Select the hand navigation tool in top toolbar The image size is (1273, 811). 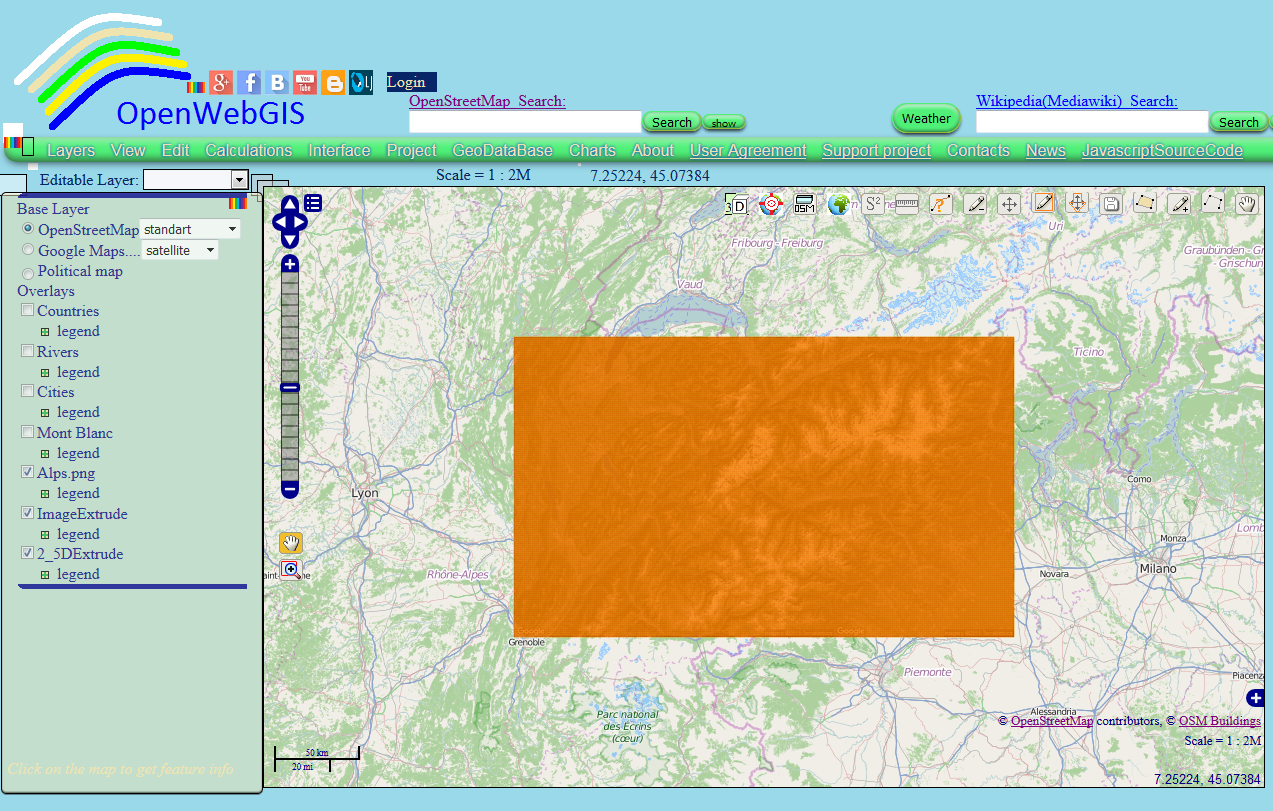click(1247, 204)
